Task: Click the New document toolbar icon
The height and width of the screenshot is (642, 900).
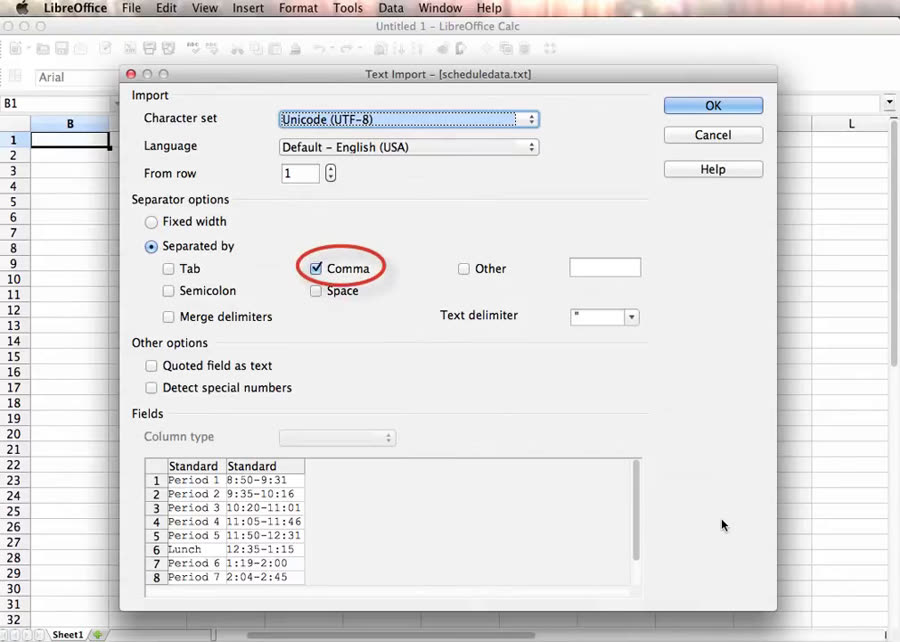Action: pyautogui.click(x=15, y=49)
